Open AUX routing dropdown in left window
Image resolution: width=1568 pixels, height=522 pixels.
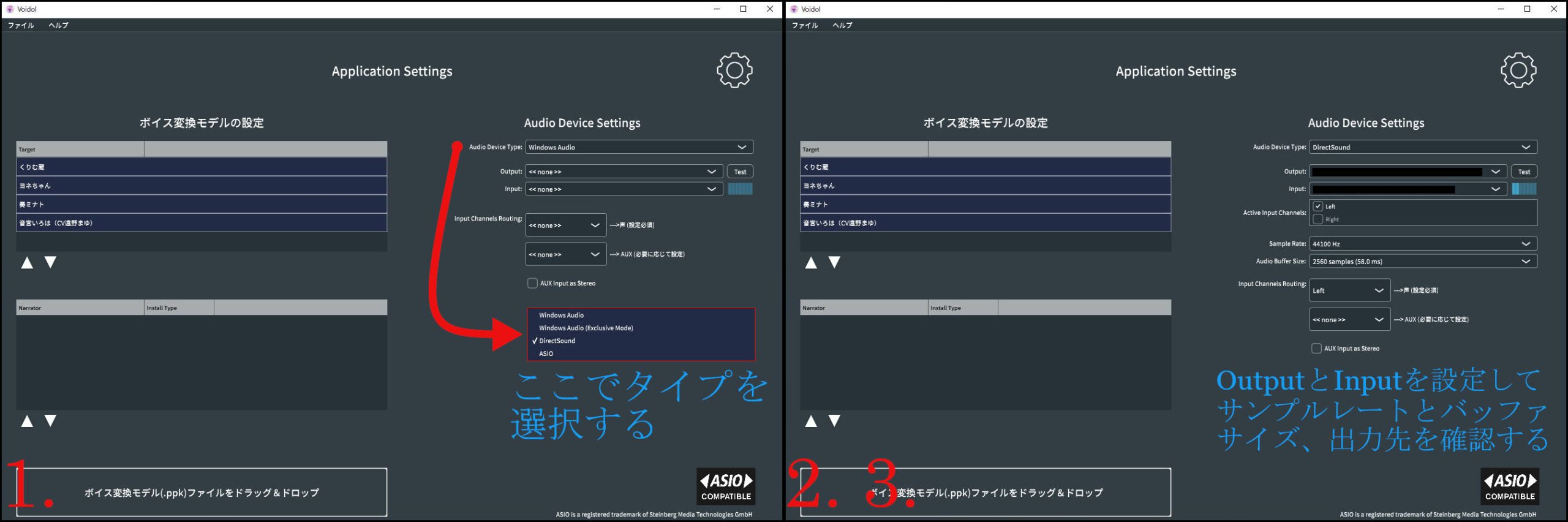[x=566, y=254]
